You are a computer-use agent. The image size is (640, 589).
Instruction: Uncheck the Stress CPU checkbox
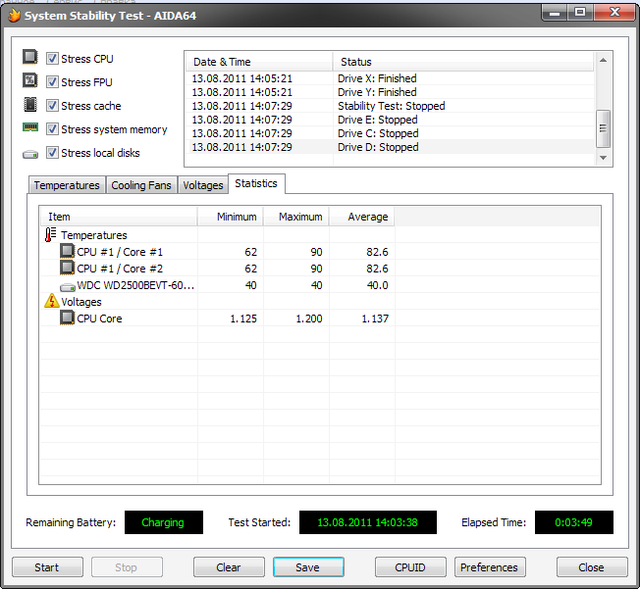click(52, 58)
